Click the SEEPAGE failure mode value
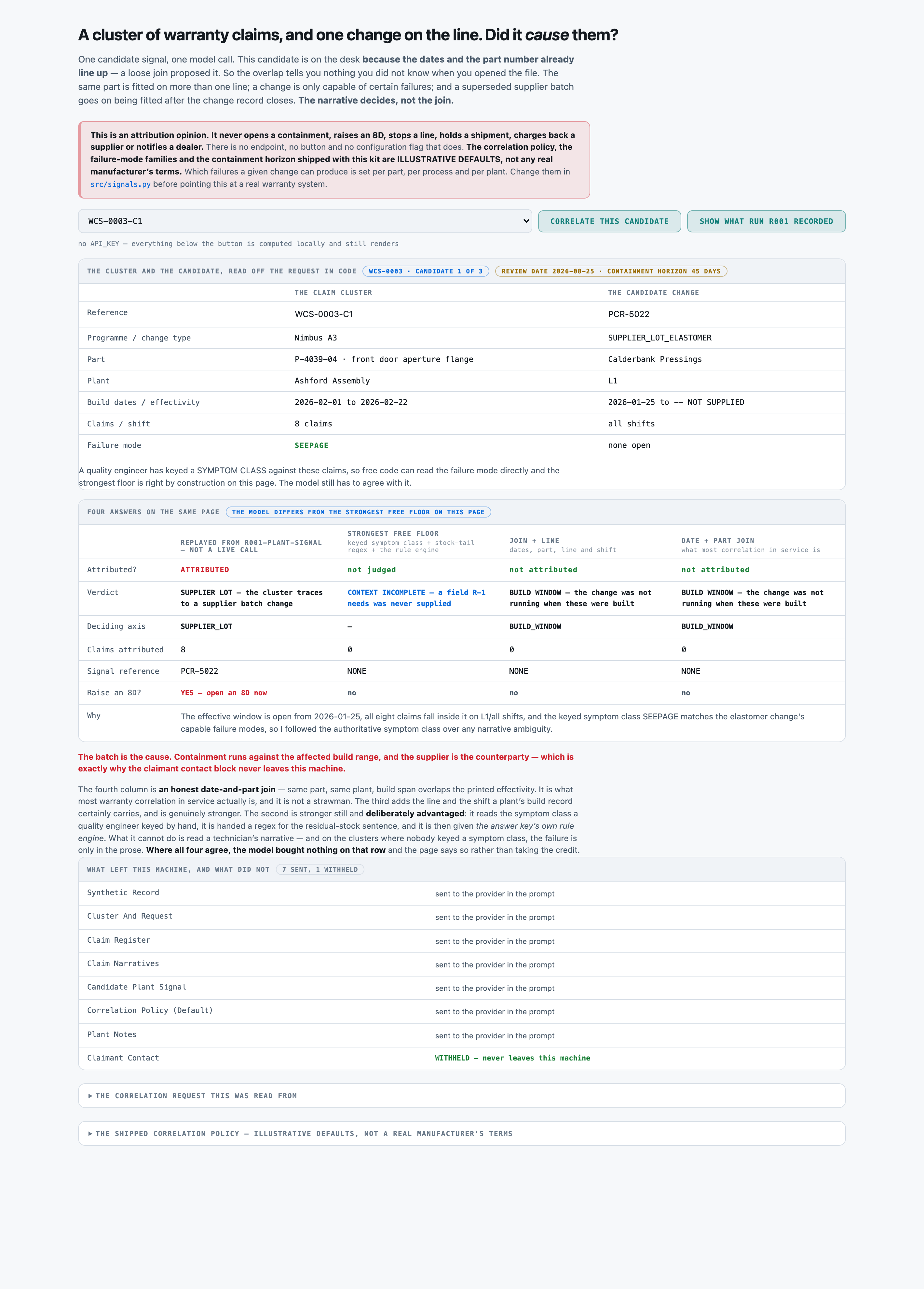 tap(311, 446)
